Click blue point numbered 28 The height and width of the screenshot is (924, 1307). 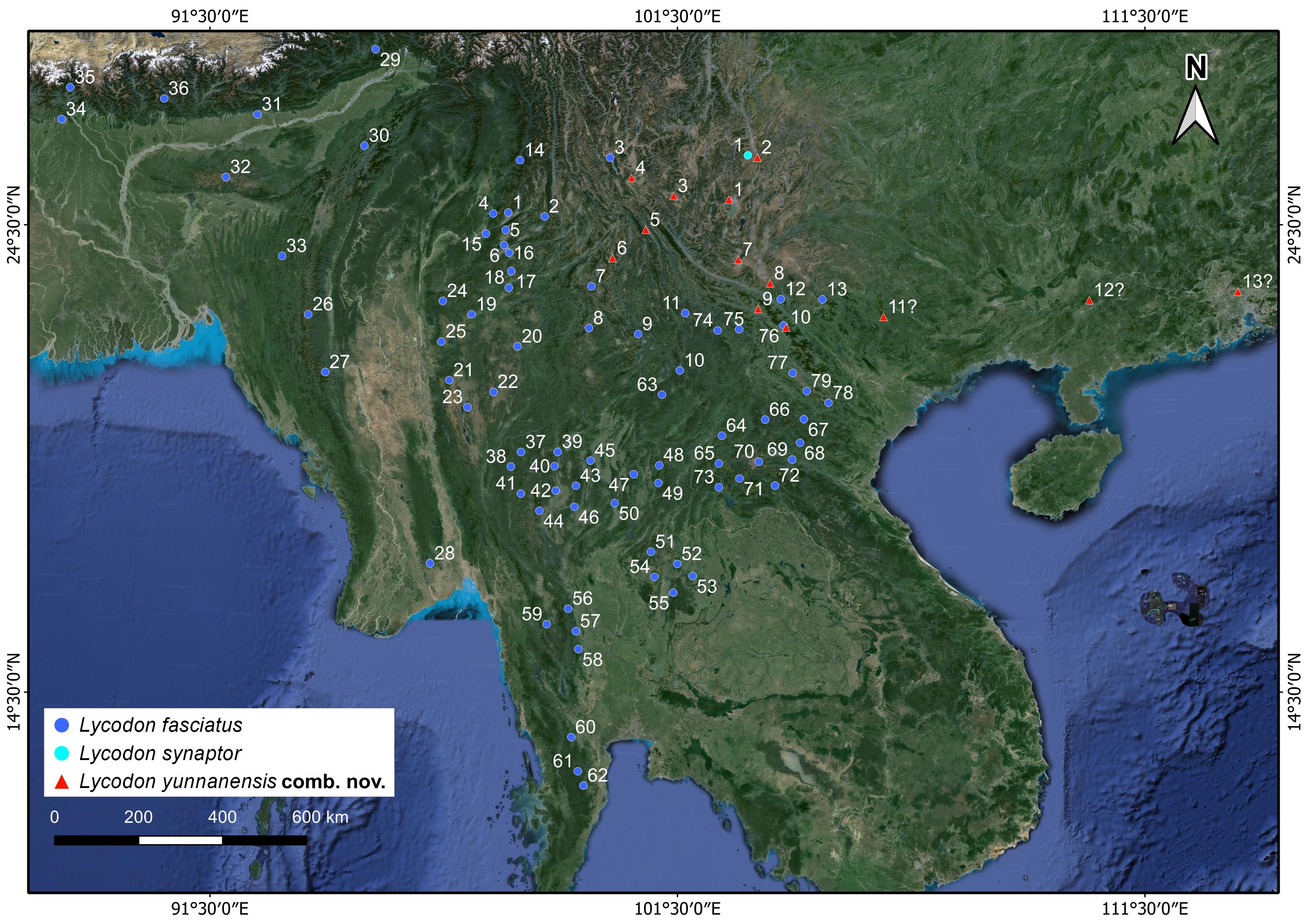[430, 563]
